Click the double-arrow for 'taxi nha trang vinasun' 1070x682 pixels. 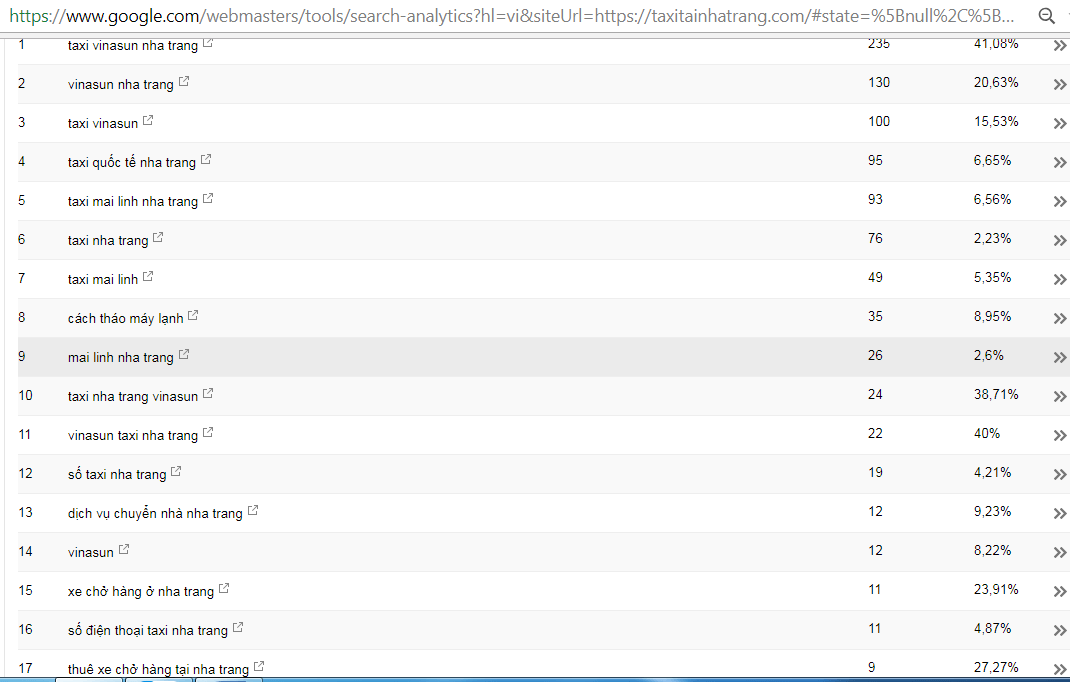tap(1059, 396)
